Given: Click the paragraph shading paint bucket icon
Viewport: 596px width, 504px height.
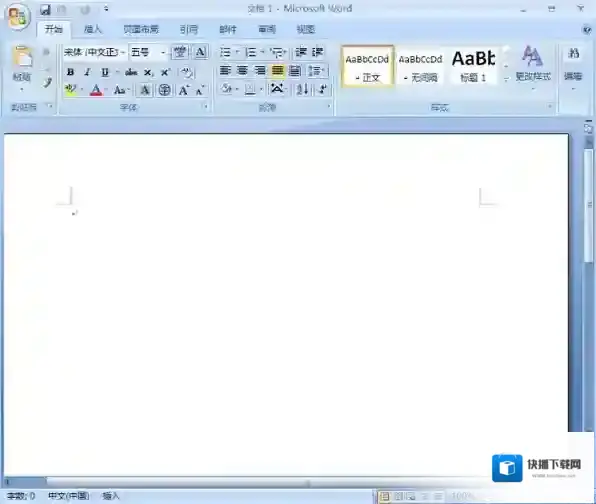Looking at the screenshot, I should 227,89.
